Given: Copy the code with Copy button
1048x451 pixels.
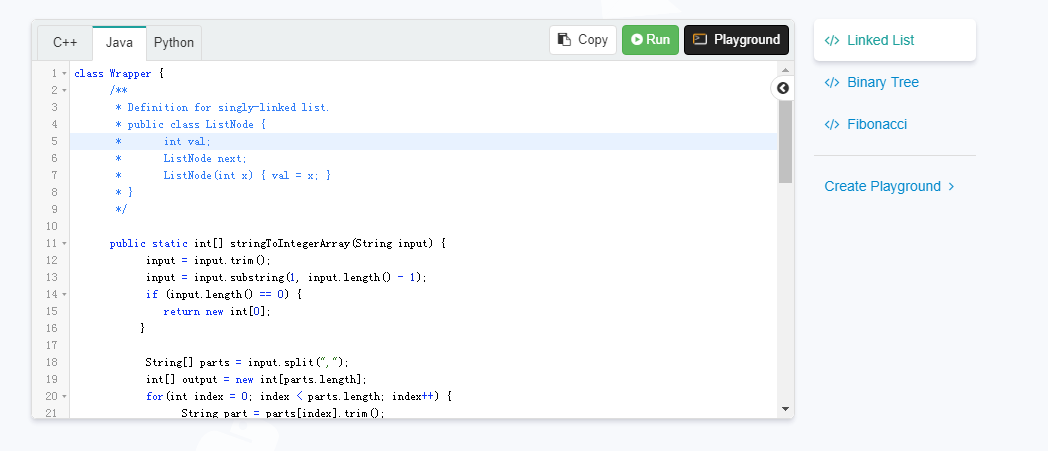Looking at the screenshot, I should (583, 40).
